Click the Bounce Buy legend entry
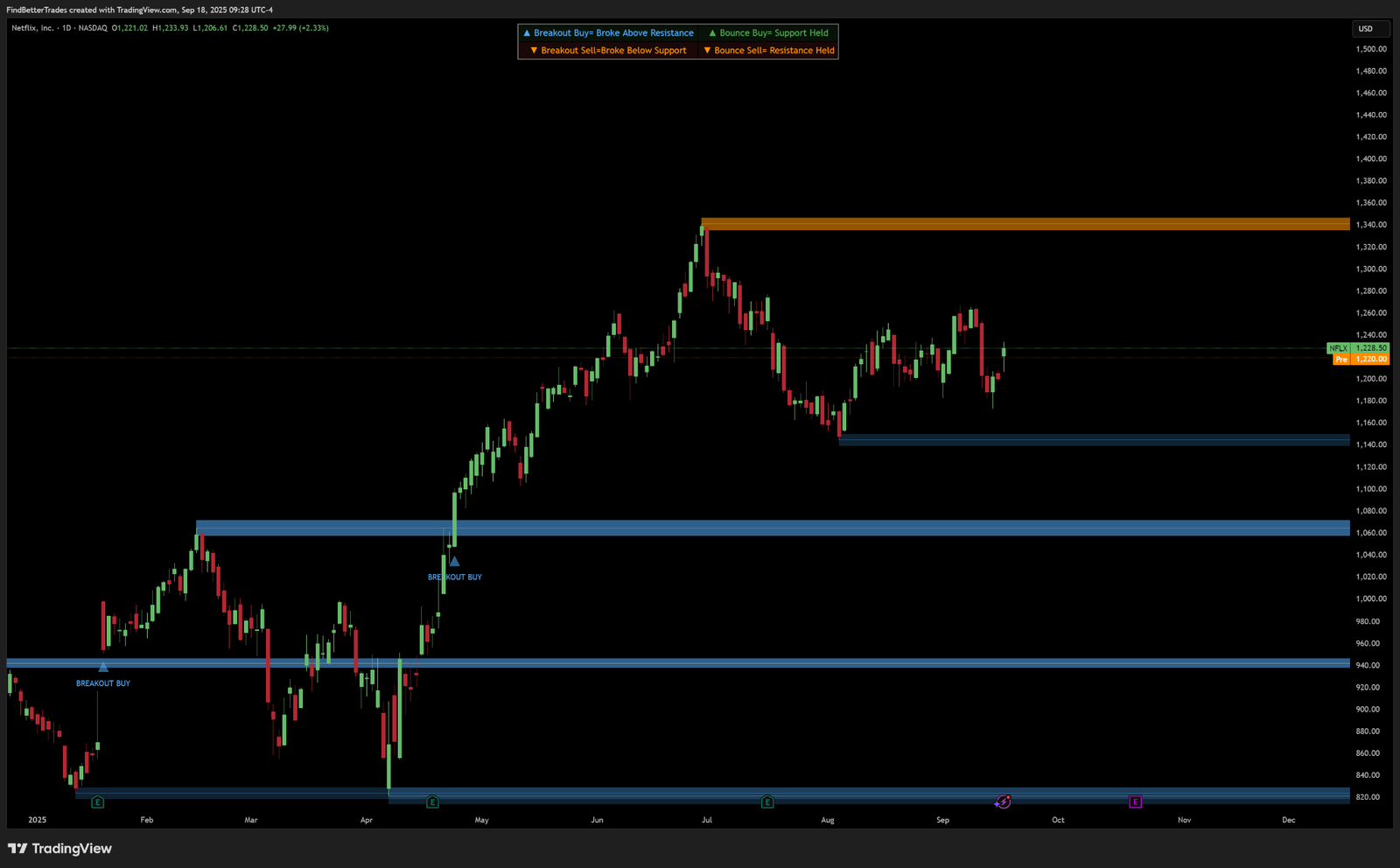Viewport: 1400px width, 868px height. 768,33
